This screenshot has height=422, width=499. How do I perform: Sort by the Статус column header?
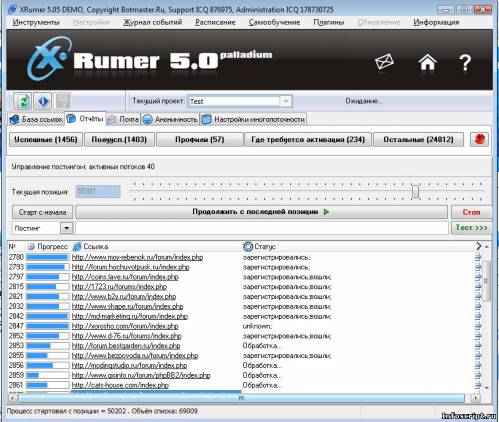tap(260, 247)
